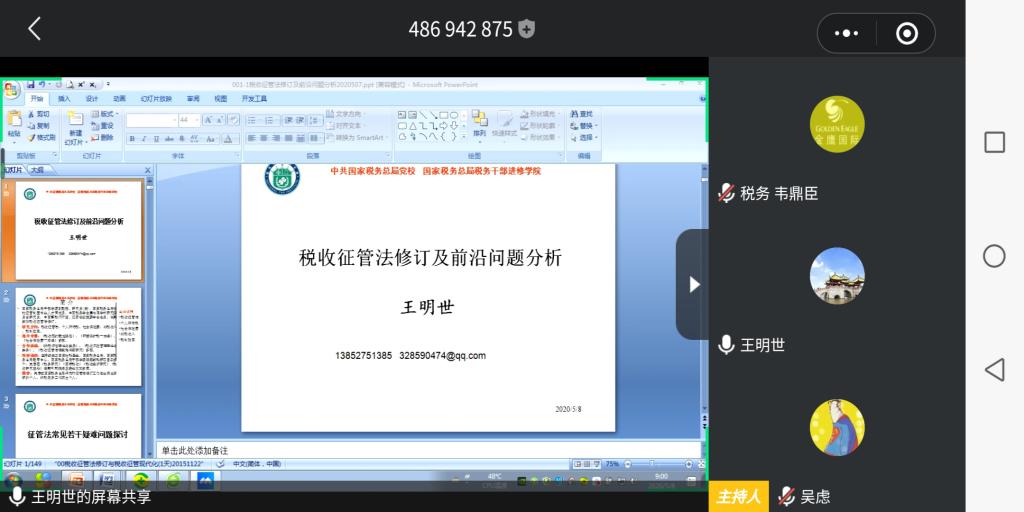The image size is (1024, 512).
Task: Click the New Slide (新建幻灯片) icon
Action: tap(75, 128)
